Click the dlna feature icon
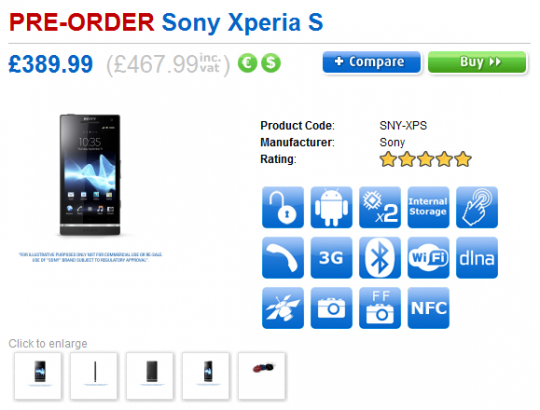Image resolution: width=540 pixels, height=410 pixels. (477, 257)
